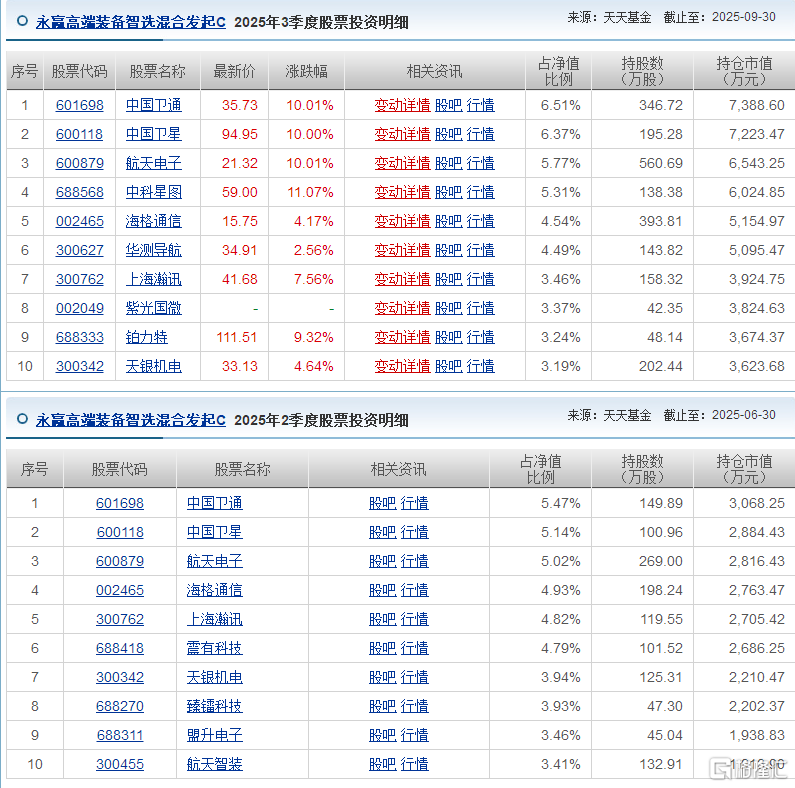This screenshot has width=795, height=788.
Task: Open stock code 601698 in Q2 table
Action: [120, 504]
